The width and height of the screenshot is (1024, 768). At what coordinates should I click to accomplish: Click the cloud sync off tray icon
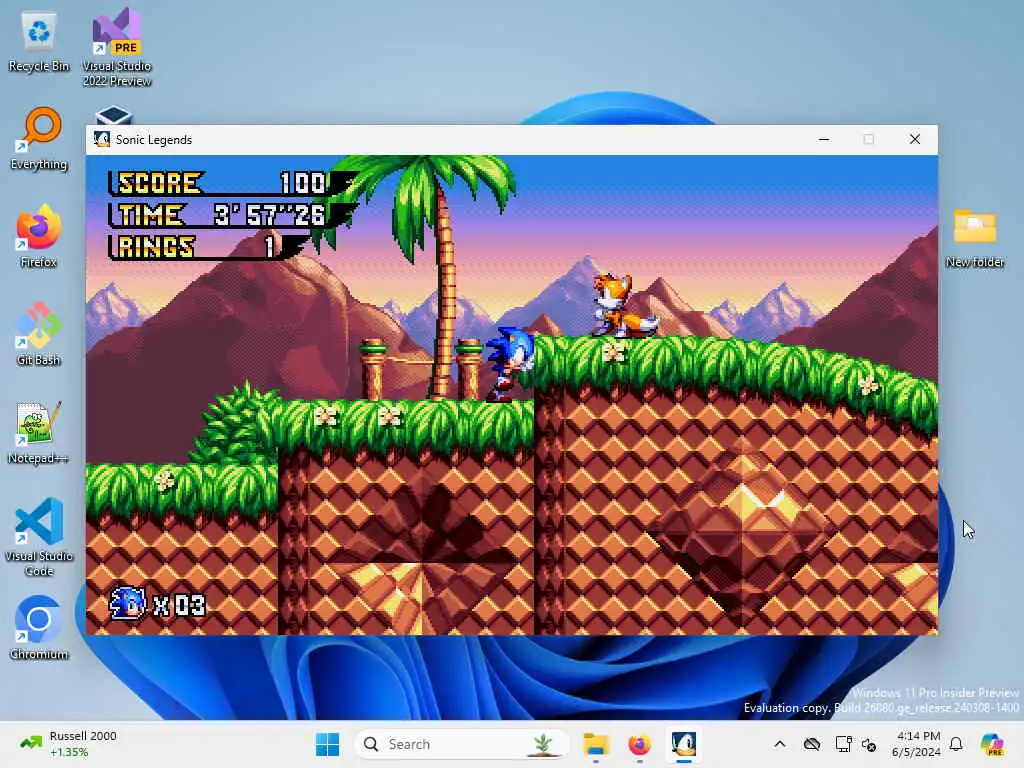812,744
